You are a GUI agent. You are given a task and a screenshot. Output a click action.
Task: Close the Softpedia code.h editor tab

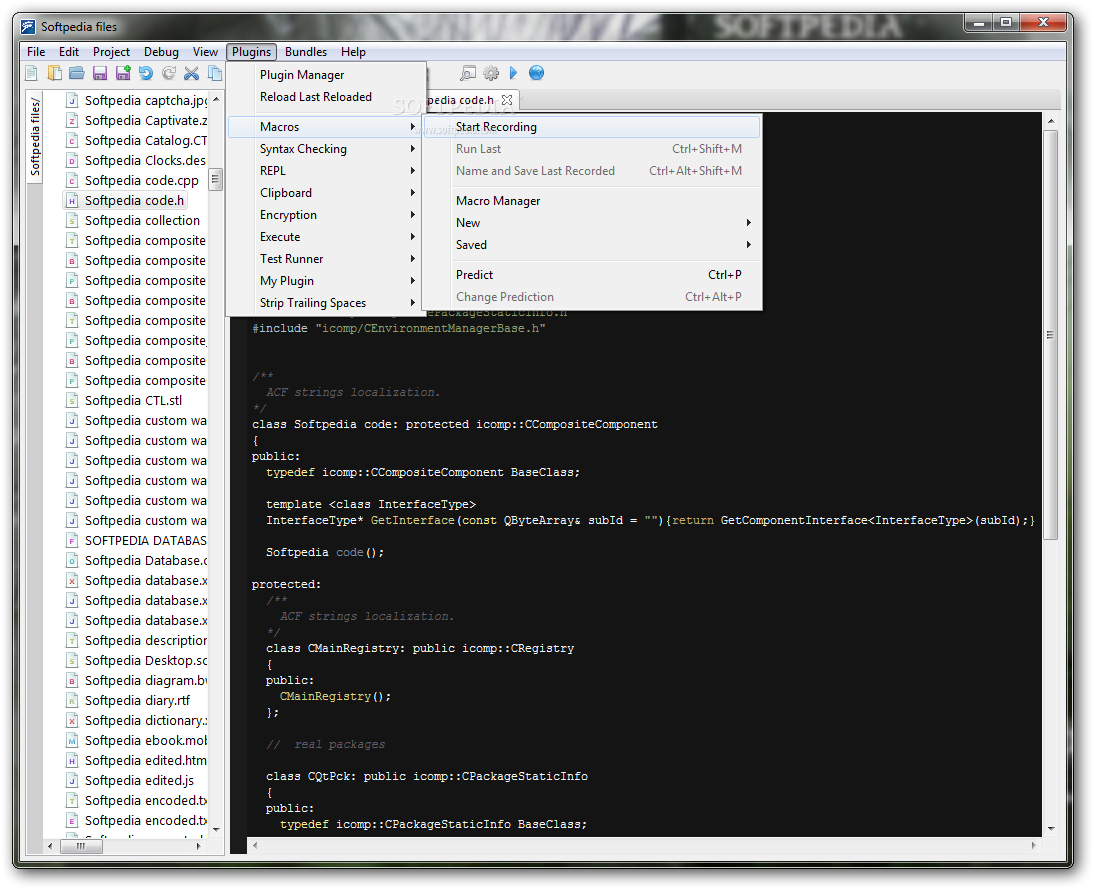pyautogui.click(x=507, y=100)
